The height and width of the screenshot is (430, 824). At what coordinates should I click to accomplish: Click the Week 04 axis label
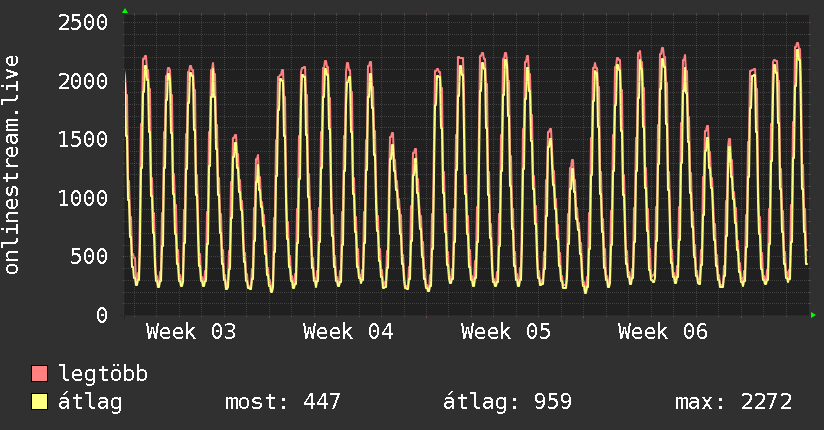coord(348,332)
